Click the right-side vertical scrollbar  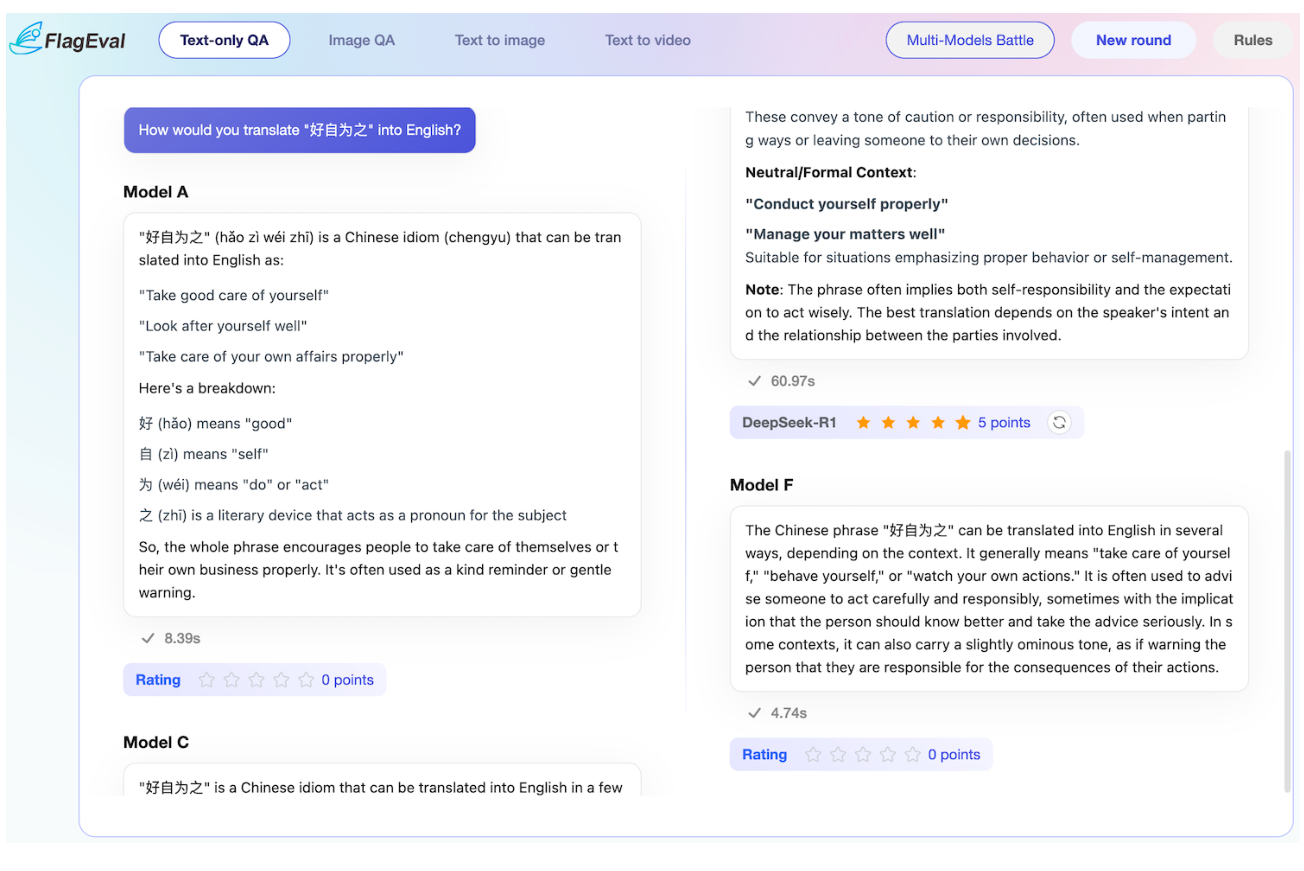click(x=1286, y=620)
